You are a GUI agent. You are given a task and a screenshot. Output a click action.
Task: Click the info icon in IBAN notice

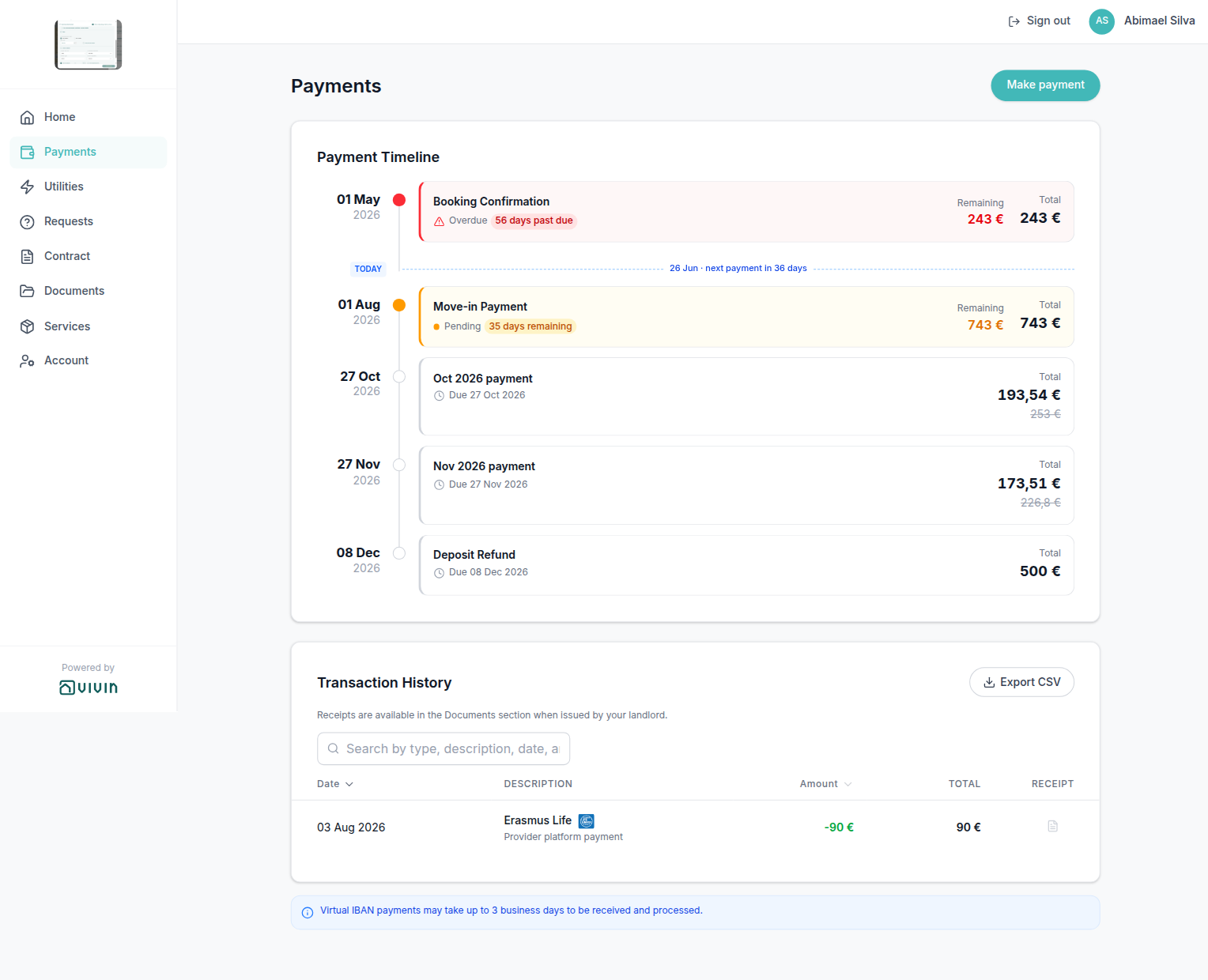click(308, 913)
